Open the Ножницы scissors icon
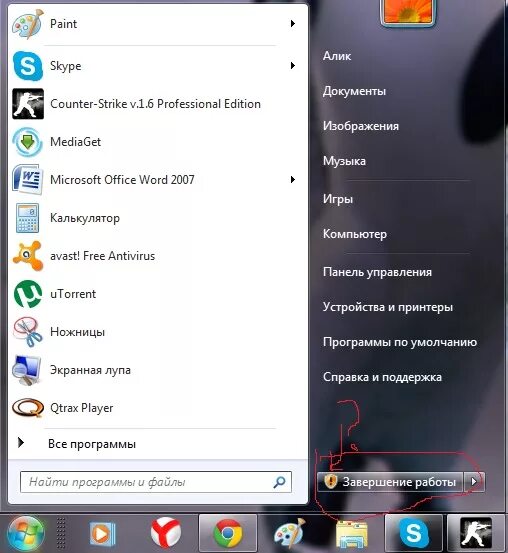The height and width of the screenshot is (553, 508). tap(28, 332)
